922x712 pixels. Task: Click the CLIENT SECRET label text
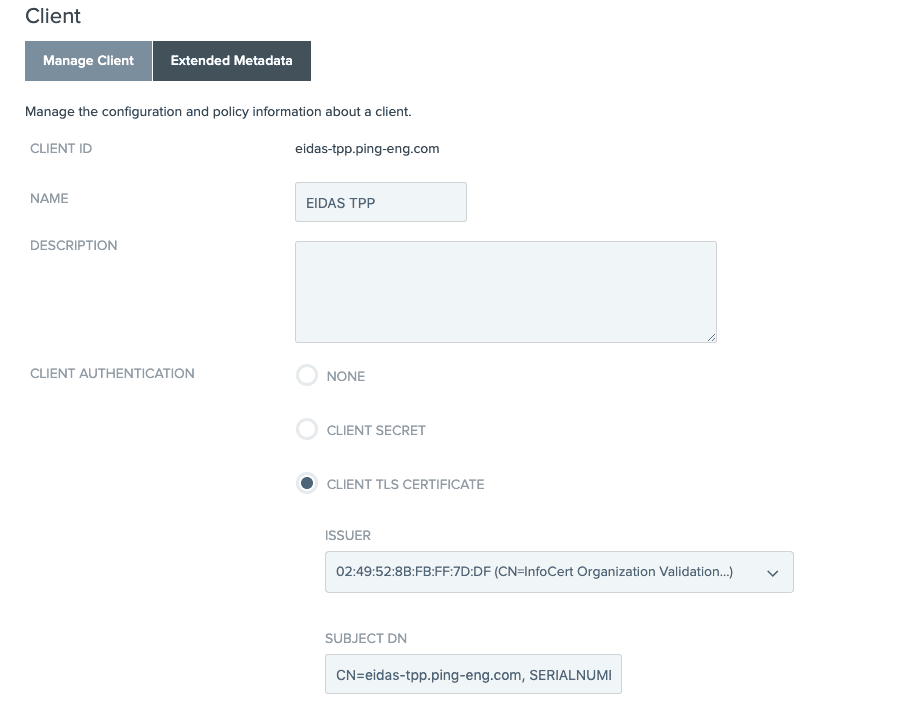[376, 430]
